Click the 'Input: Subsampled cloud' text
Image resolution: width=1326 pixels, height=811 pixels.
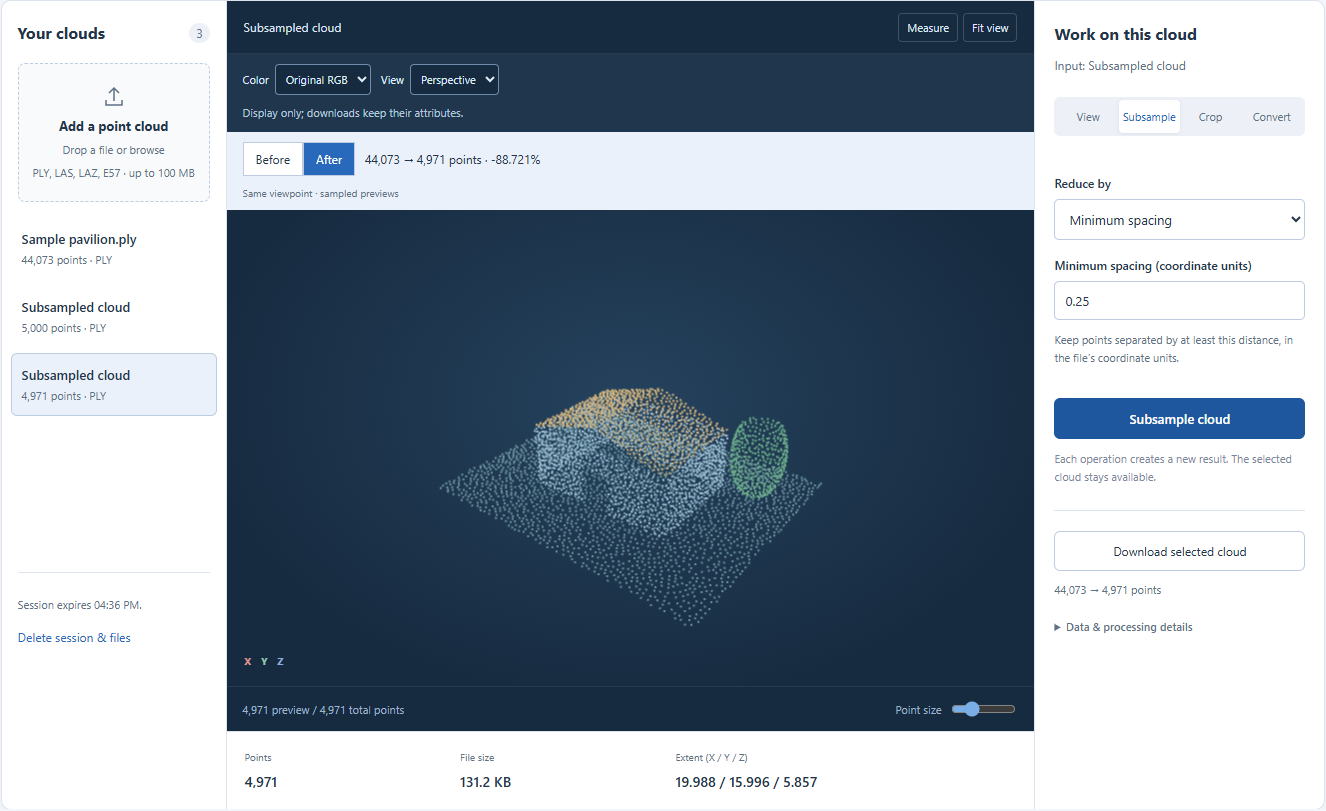click(1120, 66)
